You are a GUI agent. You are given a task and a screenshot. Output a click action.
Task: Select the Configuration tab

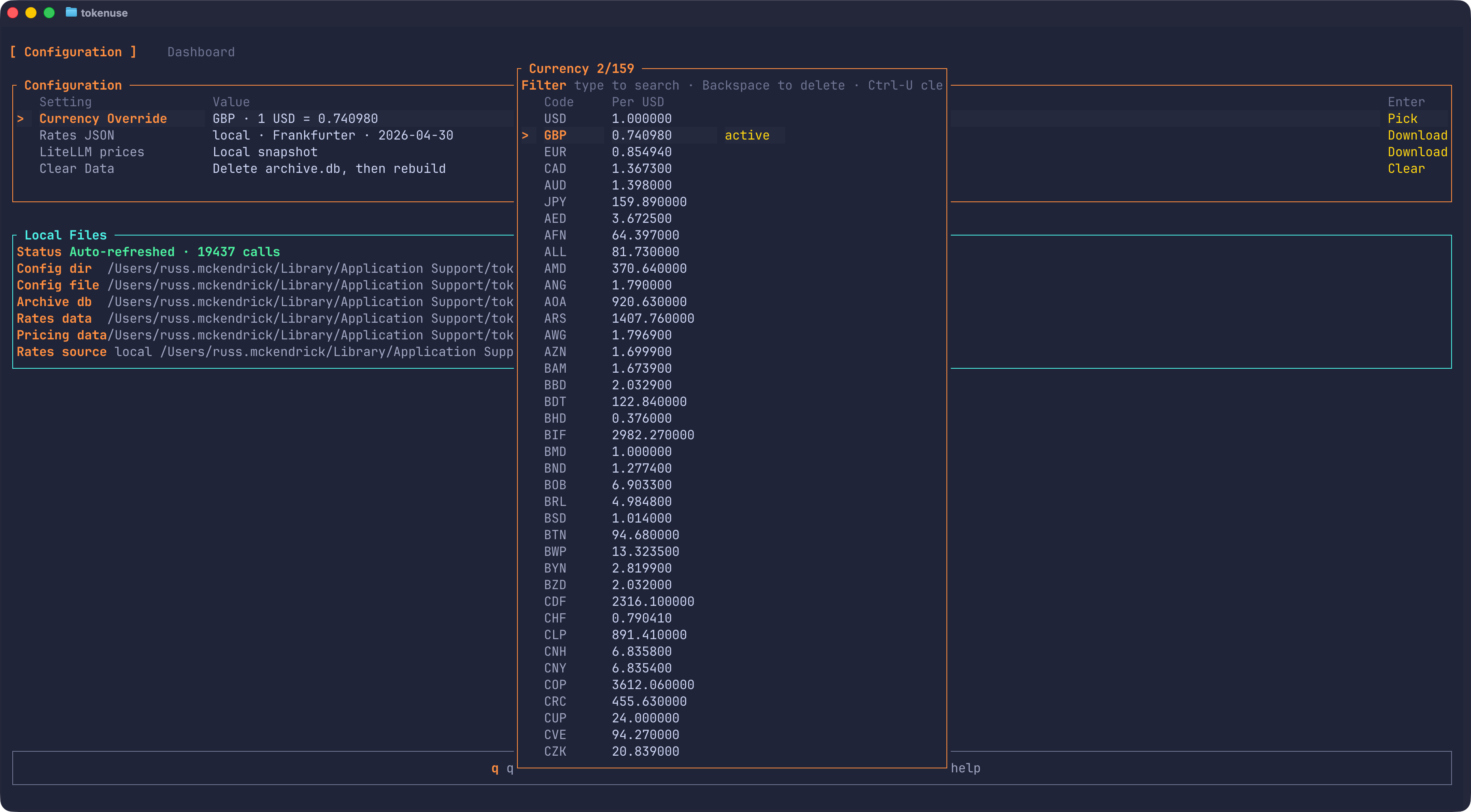73,52
